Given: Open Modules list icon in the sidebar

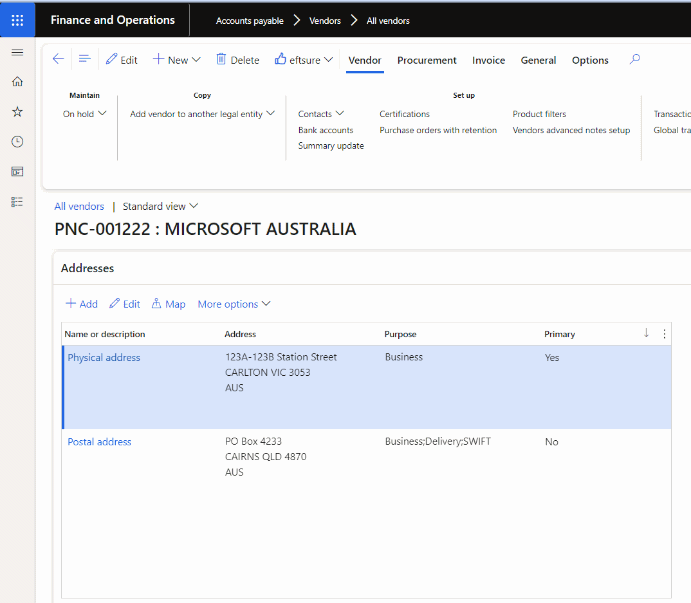Looking at the screenshot, I should click(17, 202).
